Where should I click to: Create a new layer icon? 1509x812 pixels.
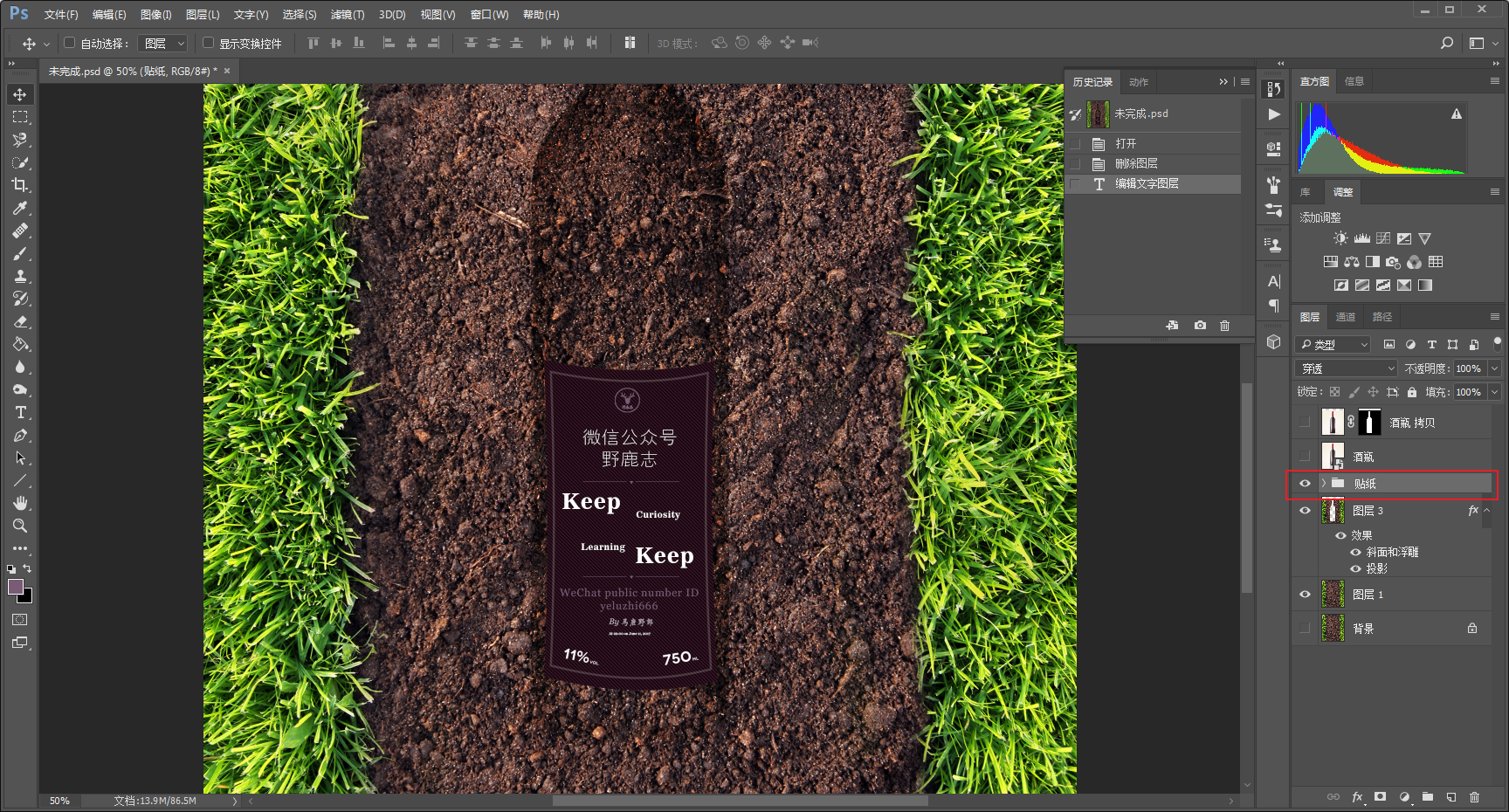(1450, 796)
